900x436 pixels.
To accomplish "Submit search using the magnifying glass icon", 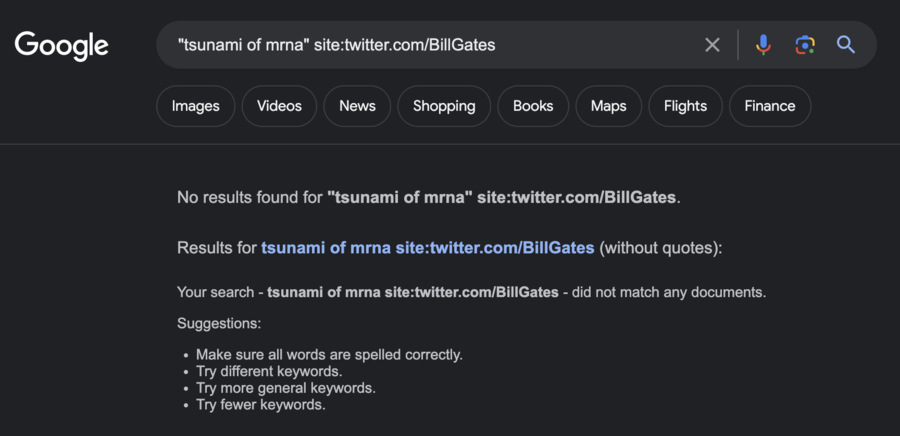I will click(846, 45).
